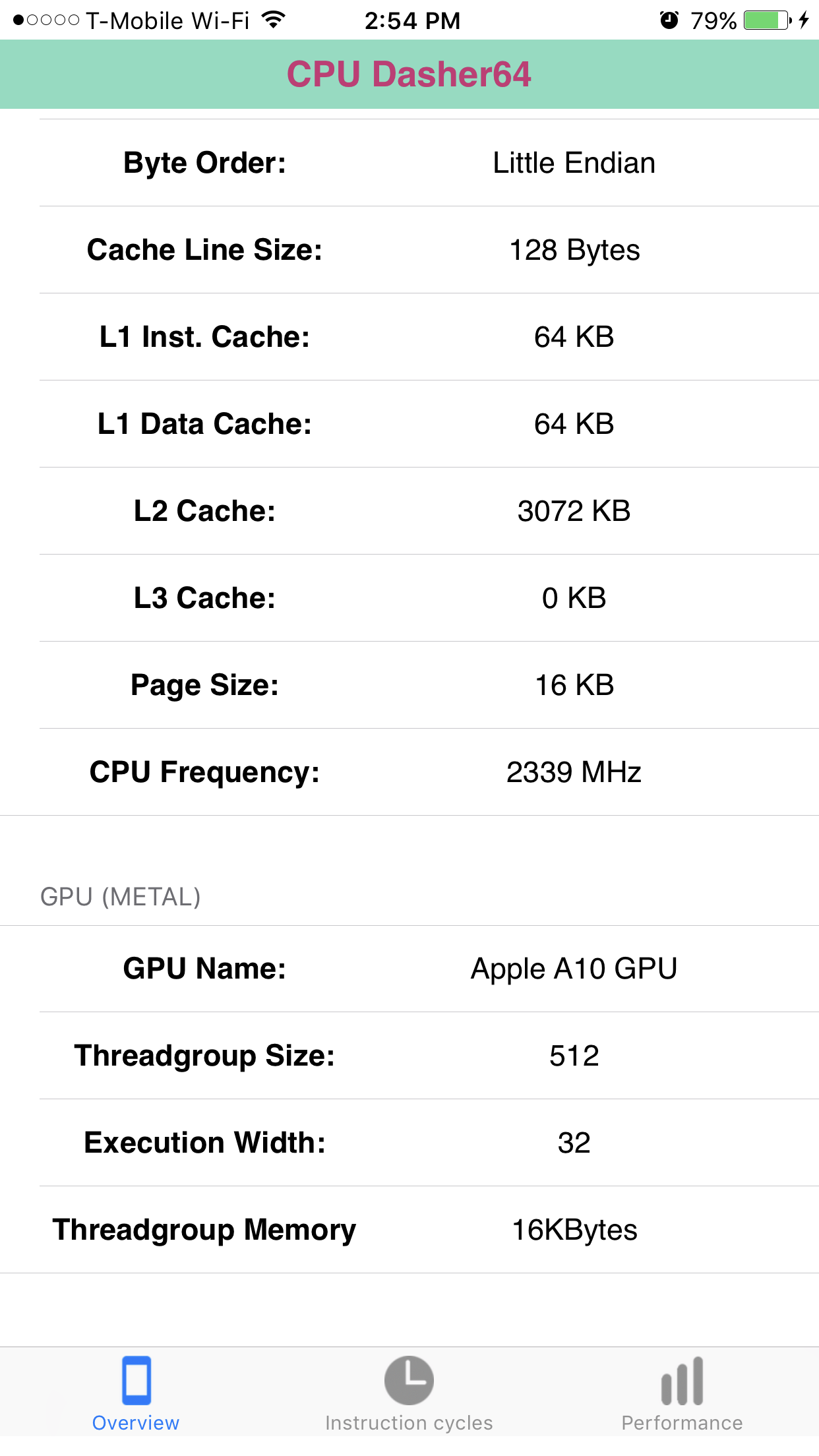Tap the Wi-Fi signal icon
Image resolution: width=819 pixels, height=1456 pixels.
(273, 20)
